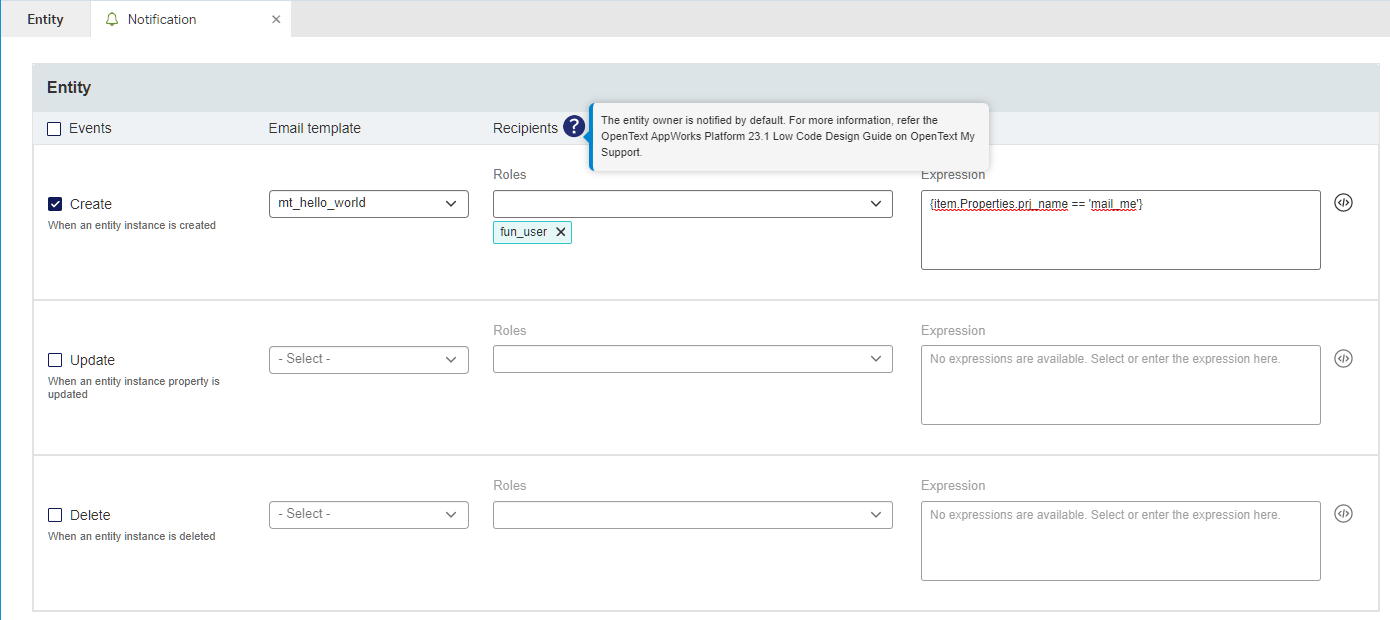Expand the Roles dropdown for Delete event
Image resolution: width=1390 pixels, height=620 pixels.
click(x=692, y=514)
